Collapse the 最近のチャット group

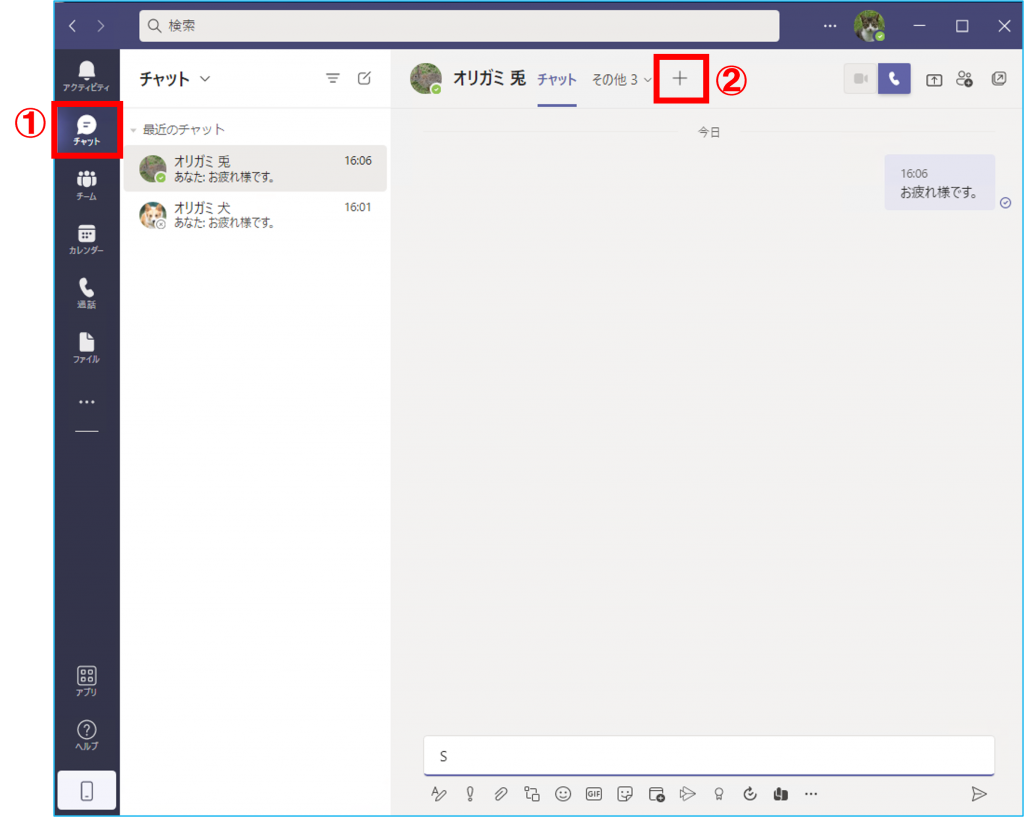133,130
